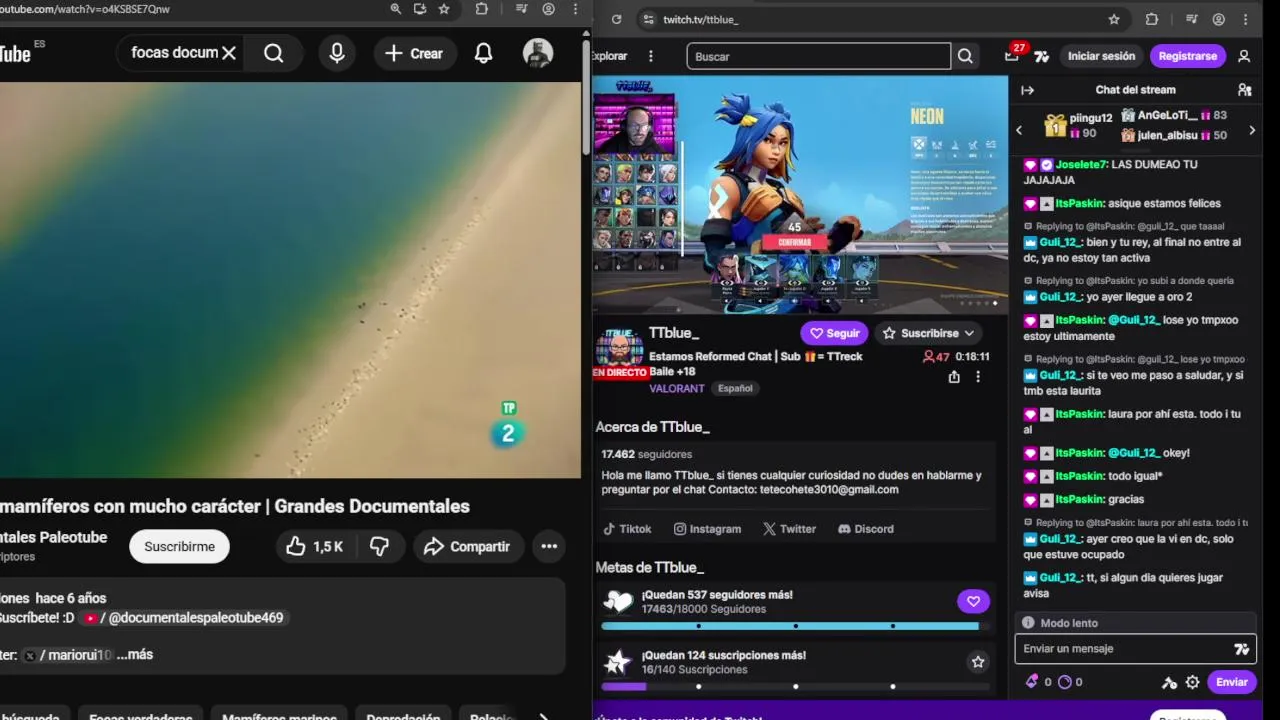Open Modo lento info icon
This screenshot has height=720, width=1280.
pyautogui.click(x=1028, y=623)
